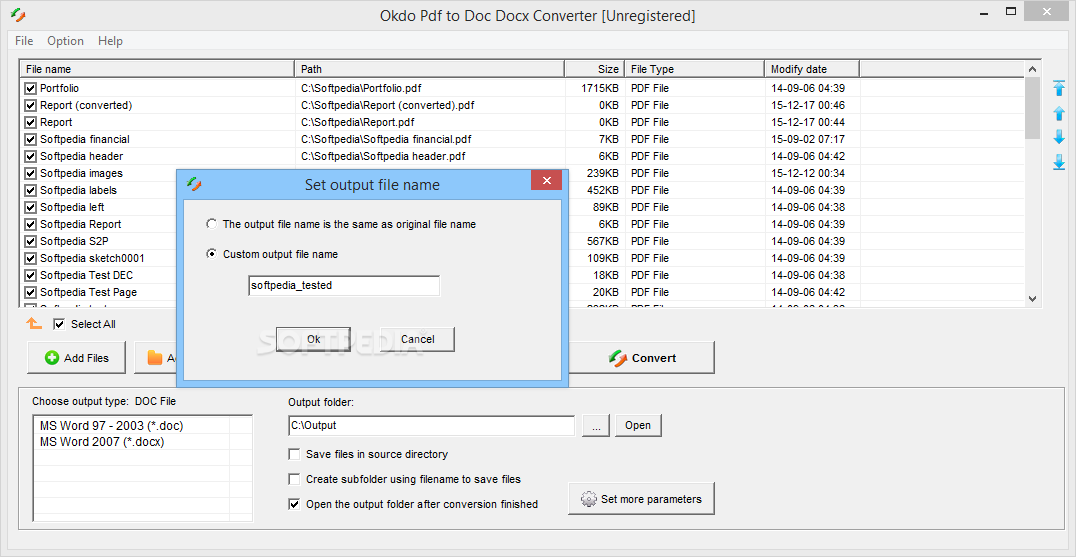Click the file list scrollbar thumb
The width and height of the screenshot is (1076, 557).
click(1033, 108)
